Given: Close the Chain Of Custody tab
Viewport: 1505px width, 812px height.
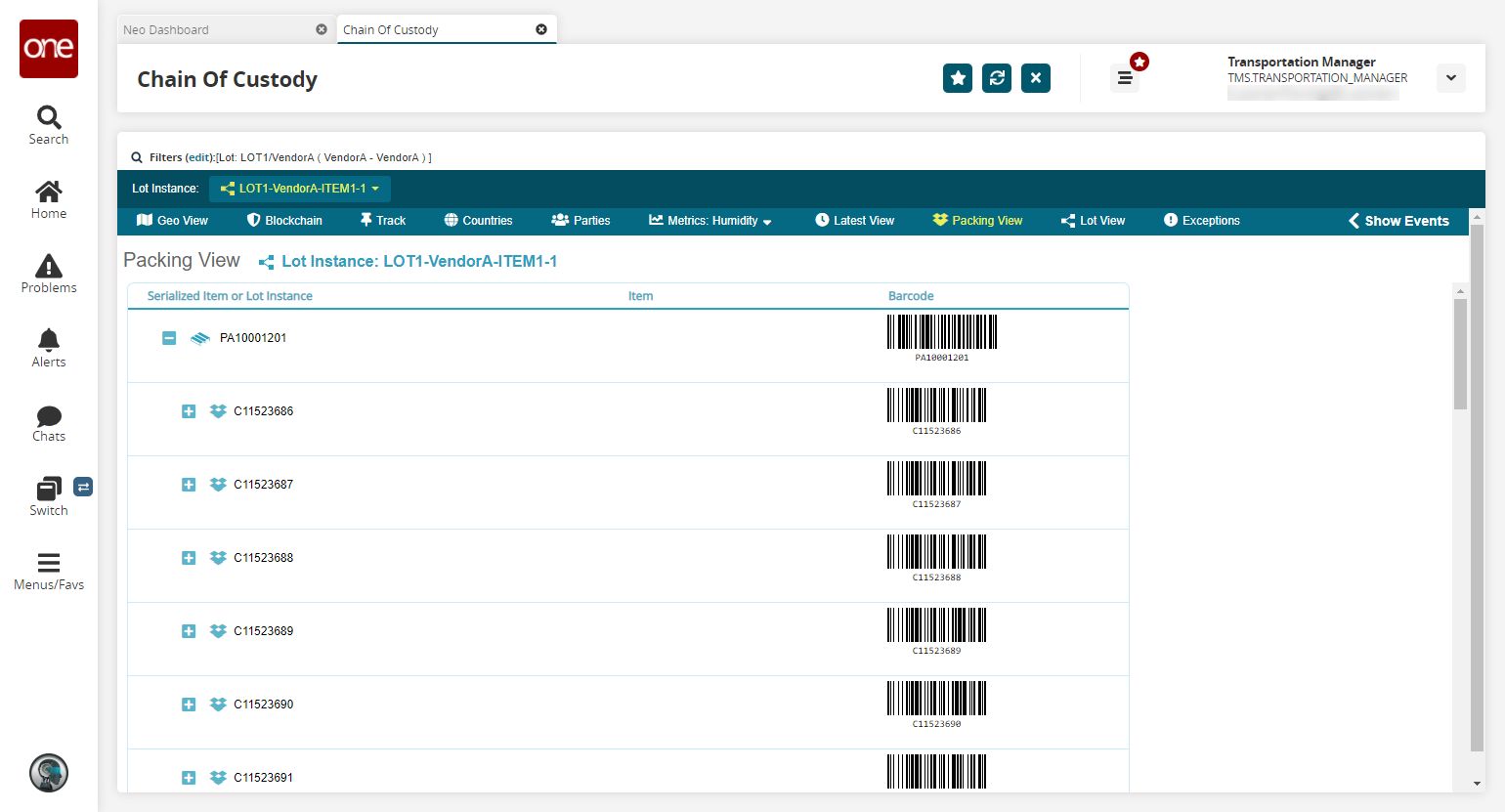Looking at the screenshot, I should [x=541, y=29].
